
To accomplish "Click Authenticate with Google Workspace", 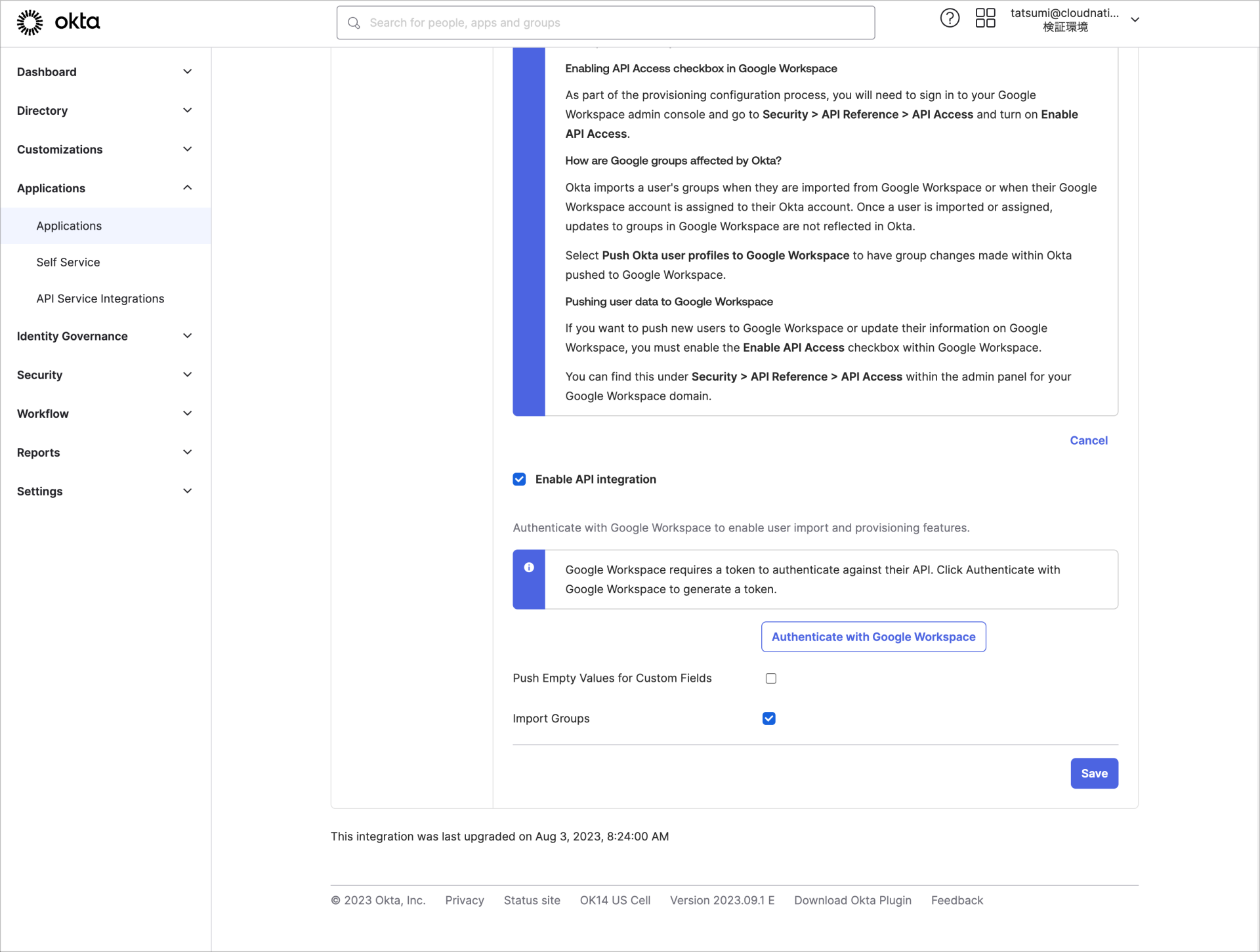I will (x=873, y=636).
